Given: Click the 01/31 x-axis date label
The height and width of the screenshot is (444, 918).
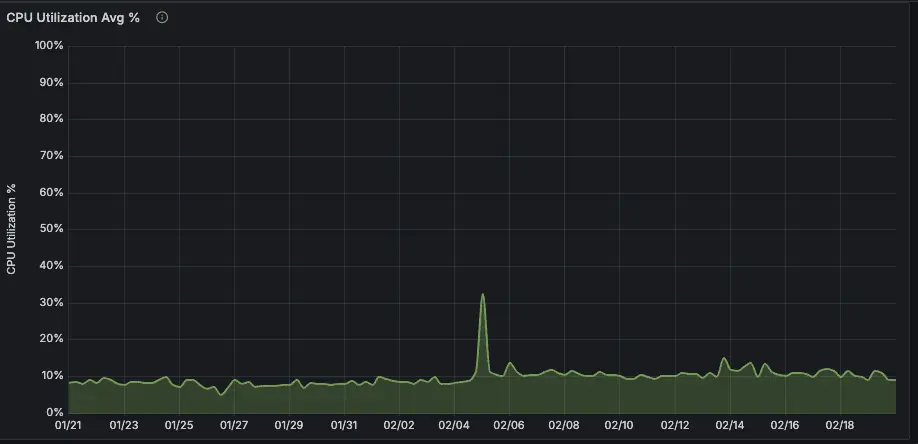Looking at the screenshot, I should point(343,426).
